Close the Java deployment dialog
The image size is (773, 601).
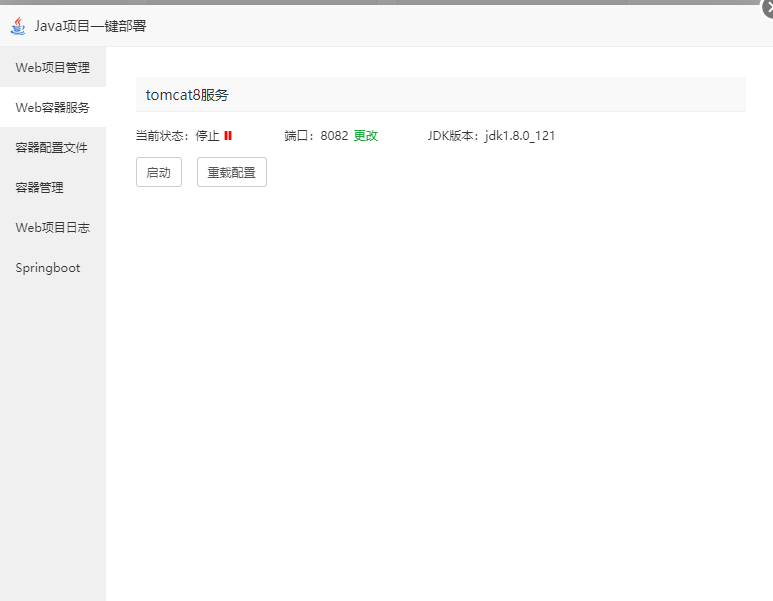[x=768, y=9]
